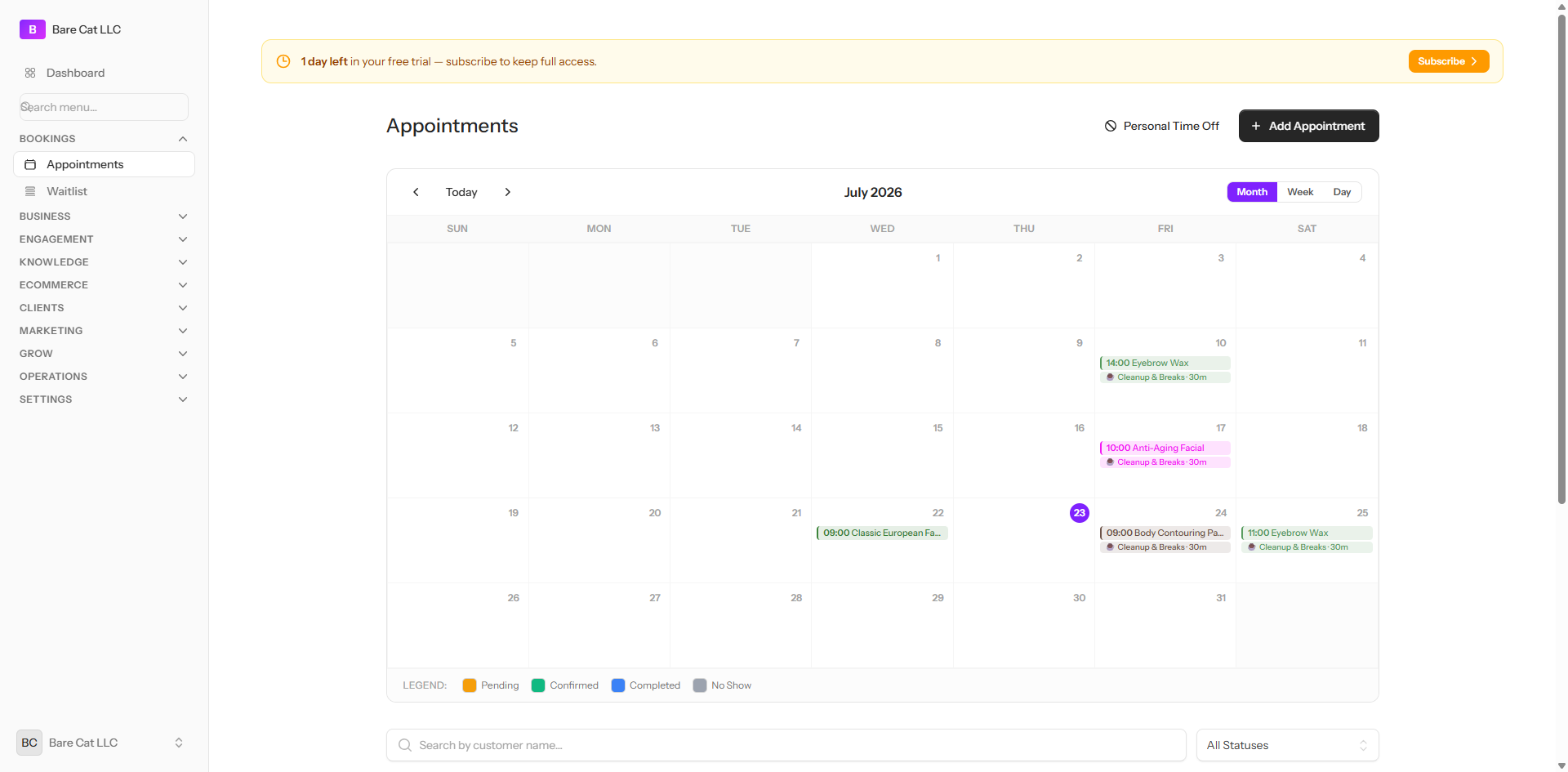Click the magnifier icon in customer search
Viewport: 1568px width, 772px height.
tap(405, 745)
